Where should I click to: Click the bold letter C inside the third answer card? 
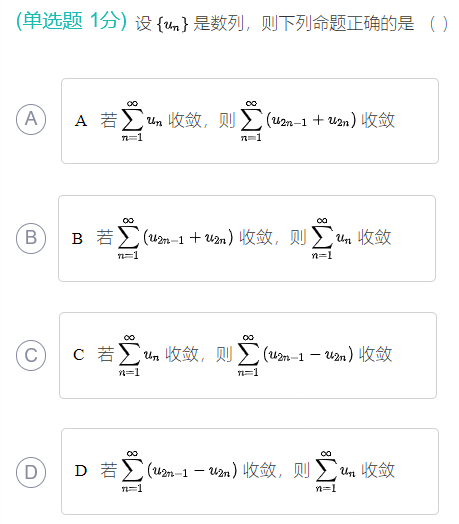pyautogui.click(x=79, y=355)
